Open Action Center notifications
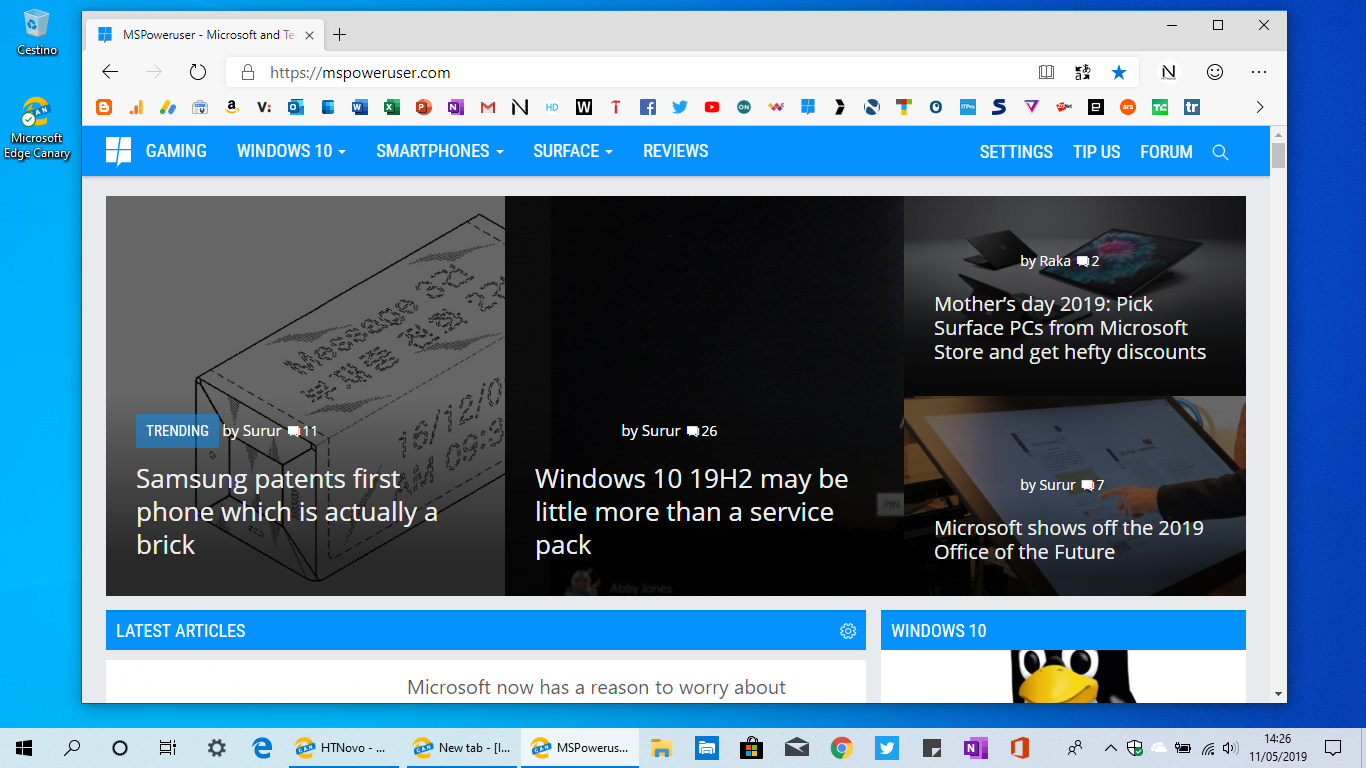 [x=1332, y=748]
